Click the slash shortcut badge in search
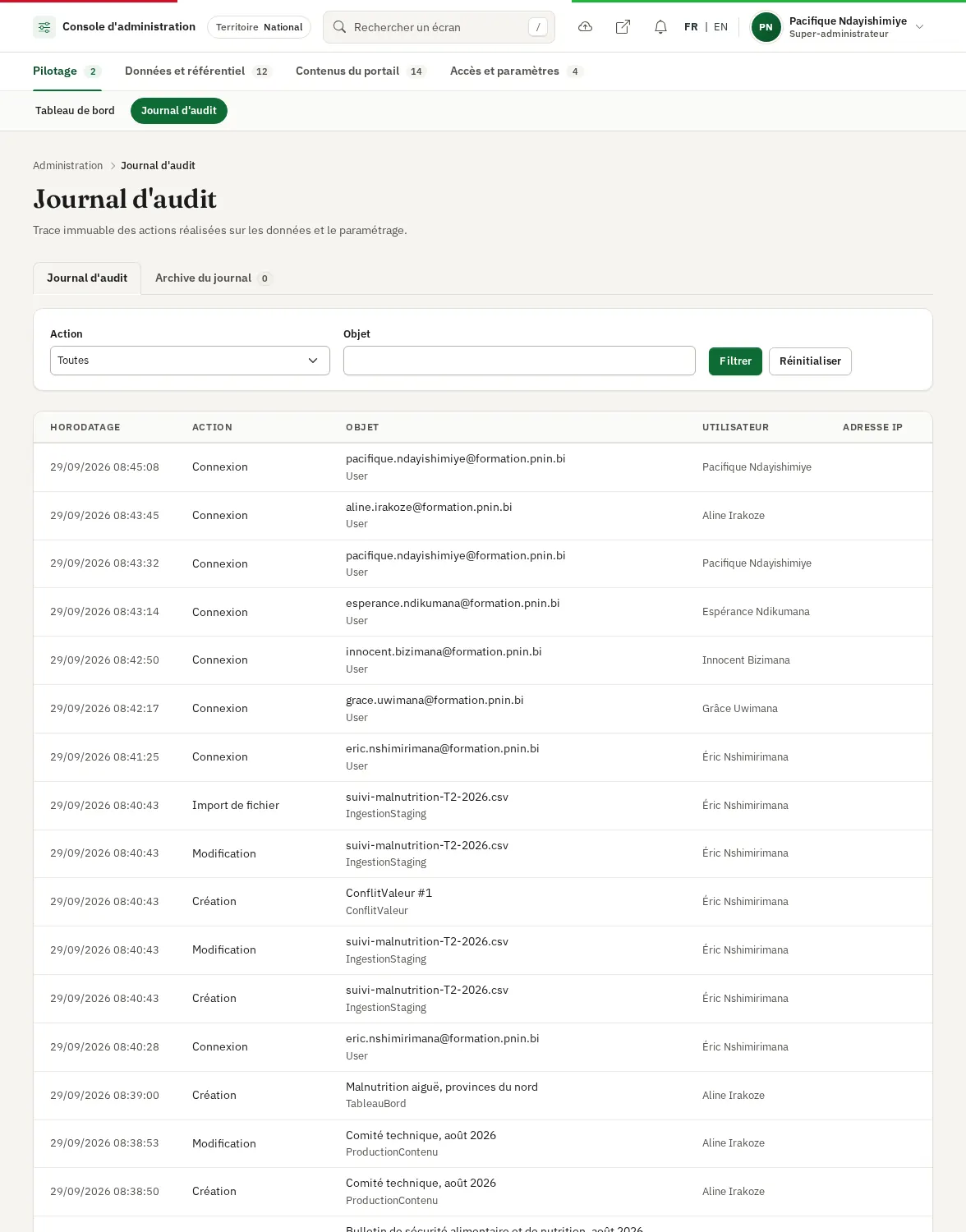The image size is (966, 1232). [x=538, y=27]
